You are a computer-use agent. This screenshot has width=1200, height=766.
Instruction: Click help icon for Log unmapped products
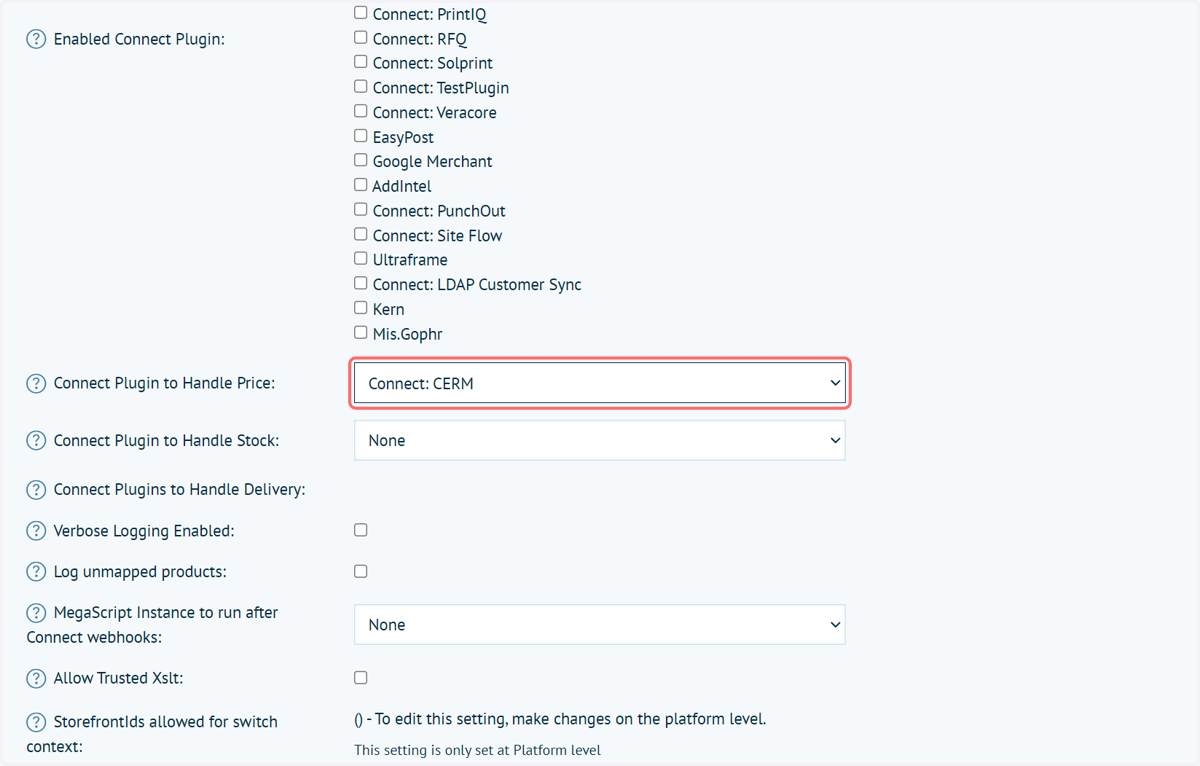[36, 572]
